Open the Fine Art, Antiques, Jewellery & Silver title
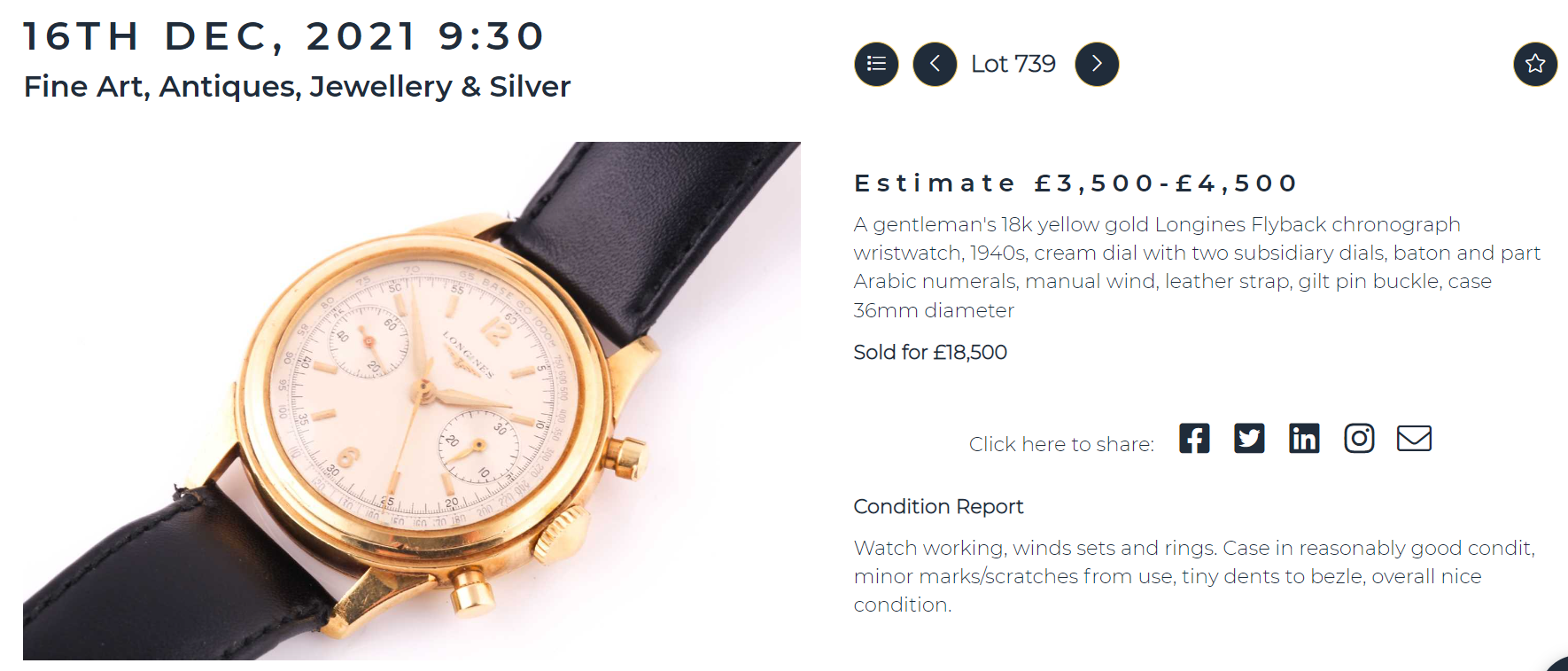Image resolution: width=1568 pixels, height=671 pixels. 297,87
